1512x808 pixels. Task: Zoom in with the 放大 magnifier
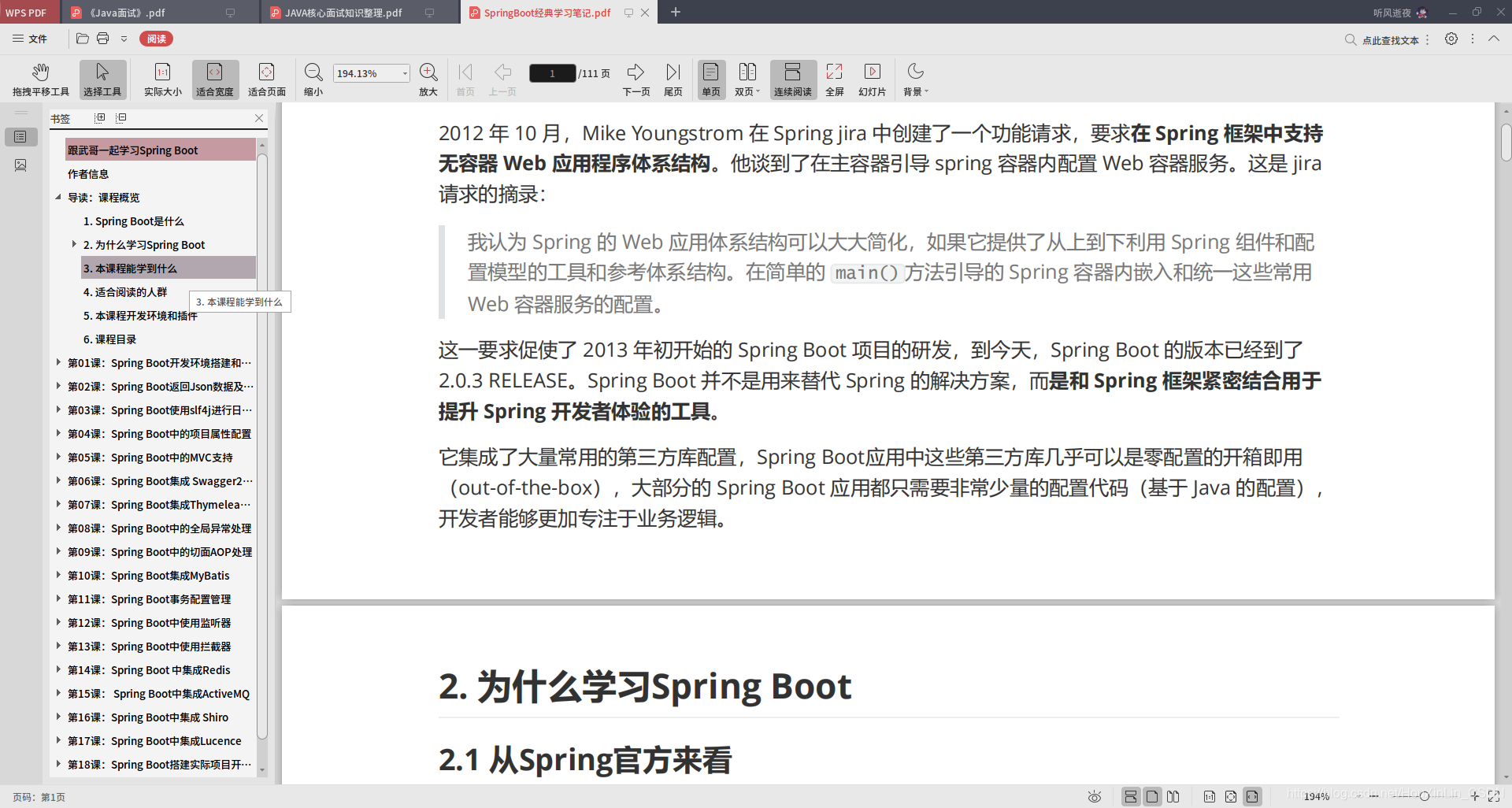coord(428,80)
